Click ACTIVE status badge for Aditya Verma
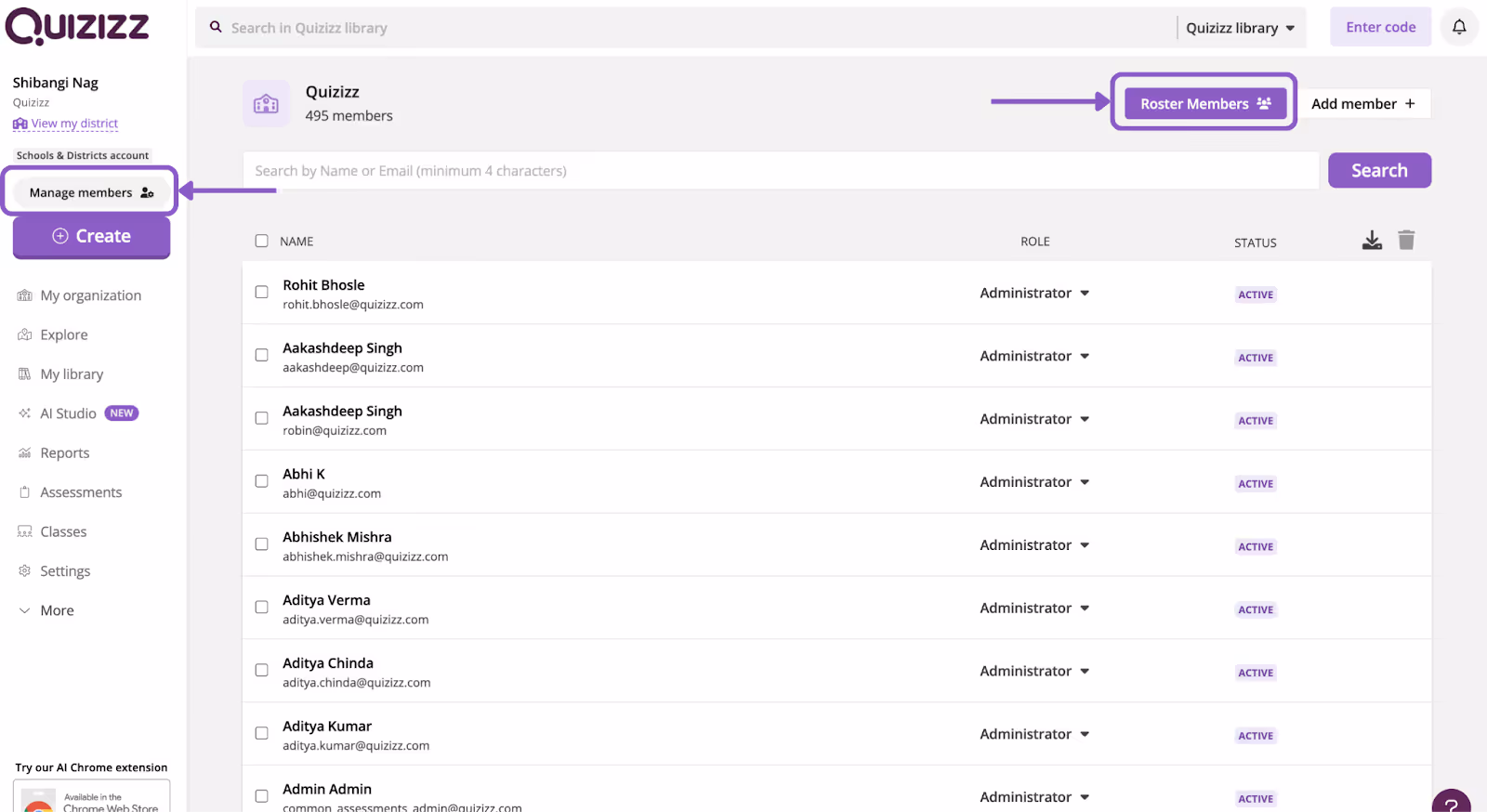This screenshot has height=812, width=1487. pyautogui.click(x=1256, y=609)
